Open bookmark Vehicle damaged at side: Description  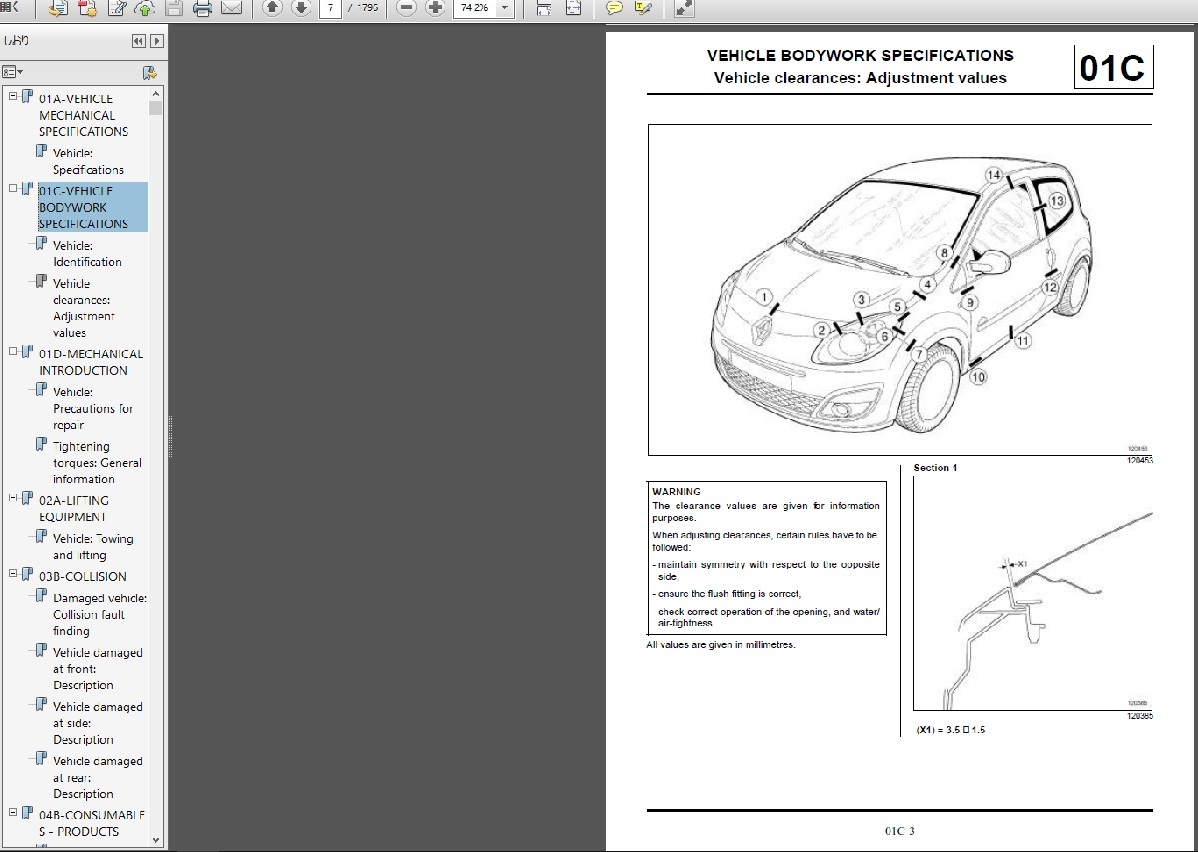pos(97,723)
